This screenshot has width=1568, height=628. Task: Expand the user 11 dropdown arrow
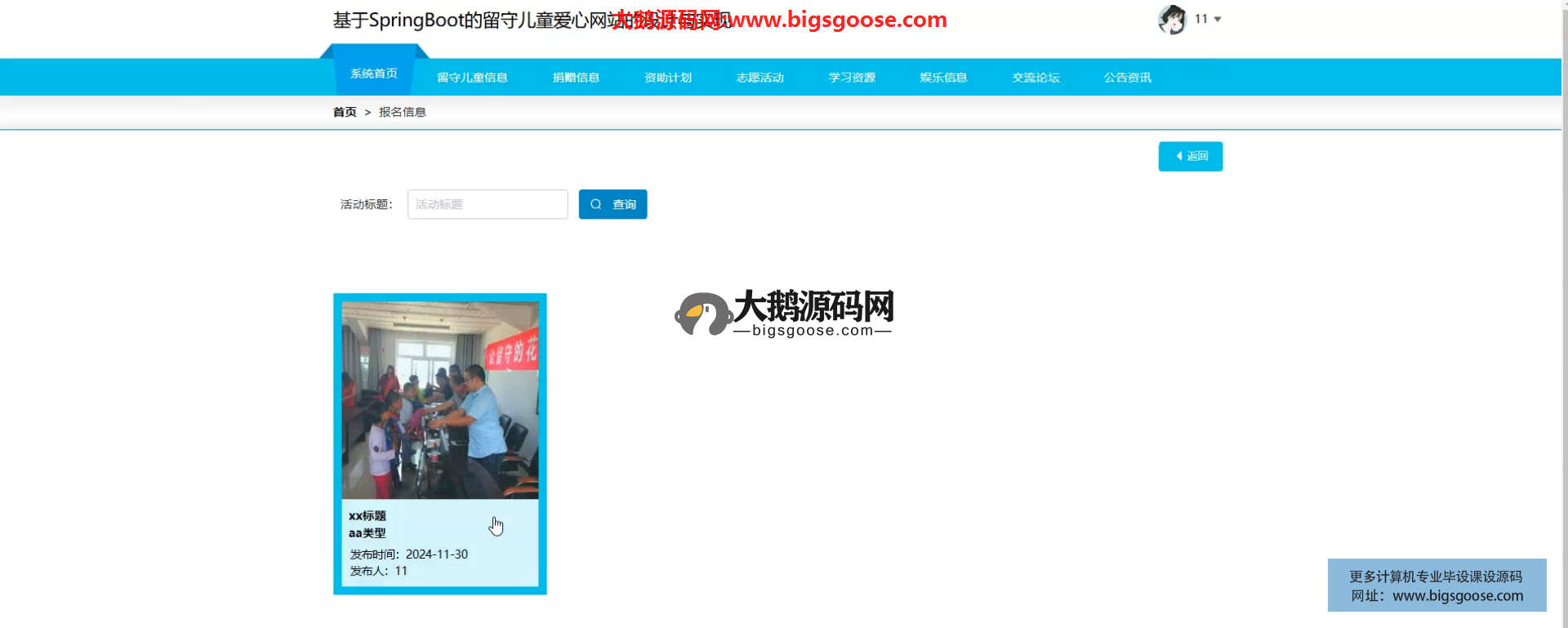pos(1218,20)
